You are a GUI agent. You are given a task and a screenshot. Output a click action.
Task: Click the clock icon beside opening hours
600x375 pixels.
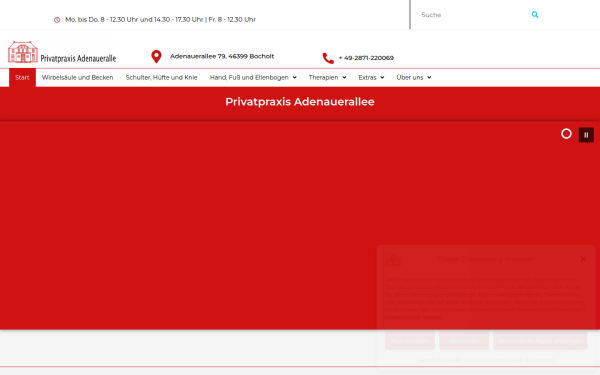(57, 20)
